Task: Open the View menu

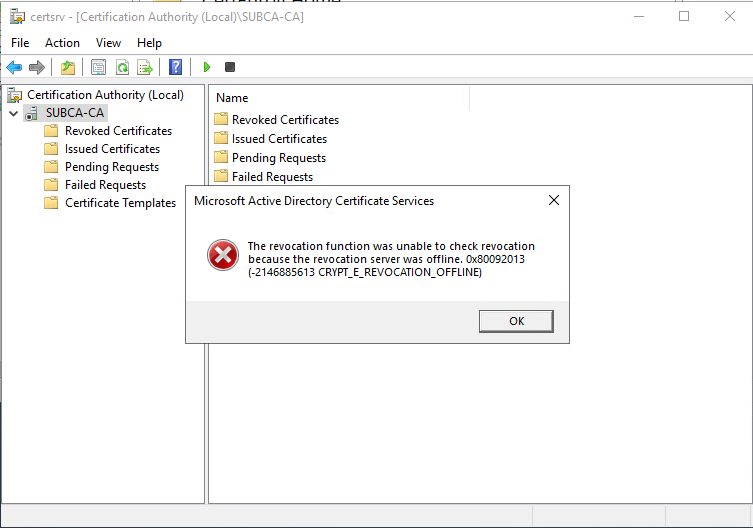Action: [108, 43]
